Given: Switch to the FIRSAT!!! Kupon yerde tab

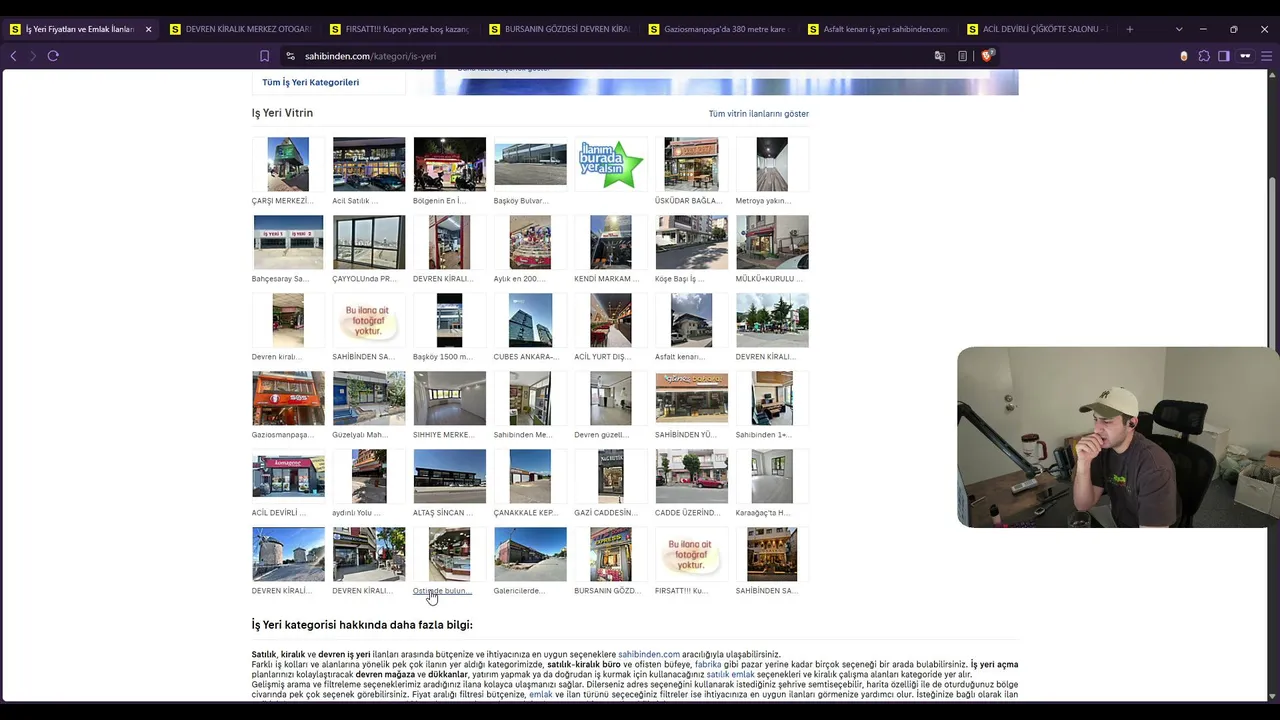Looking at the screenshot, I should click(x=400, y=29).
